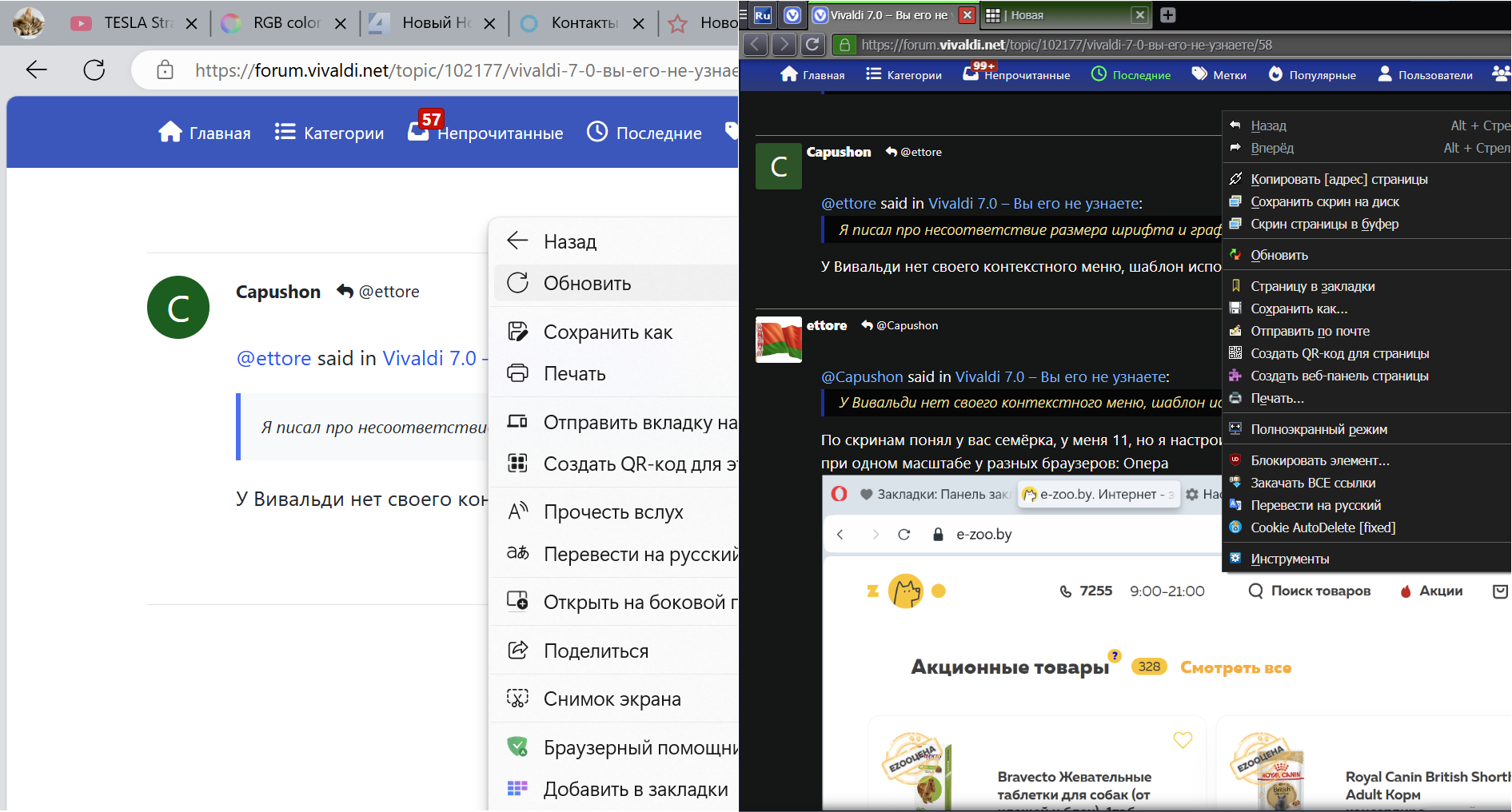Choose Cookie AutoDelete [fixed] item

[x=1367, y=527]
